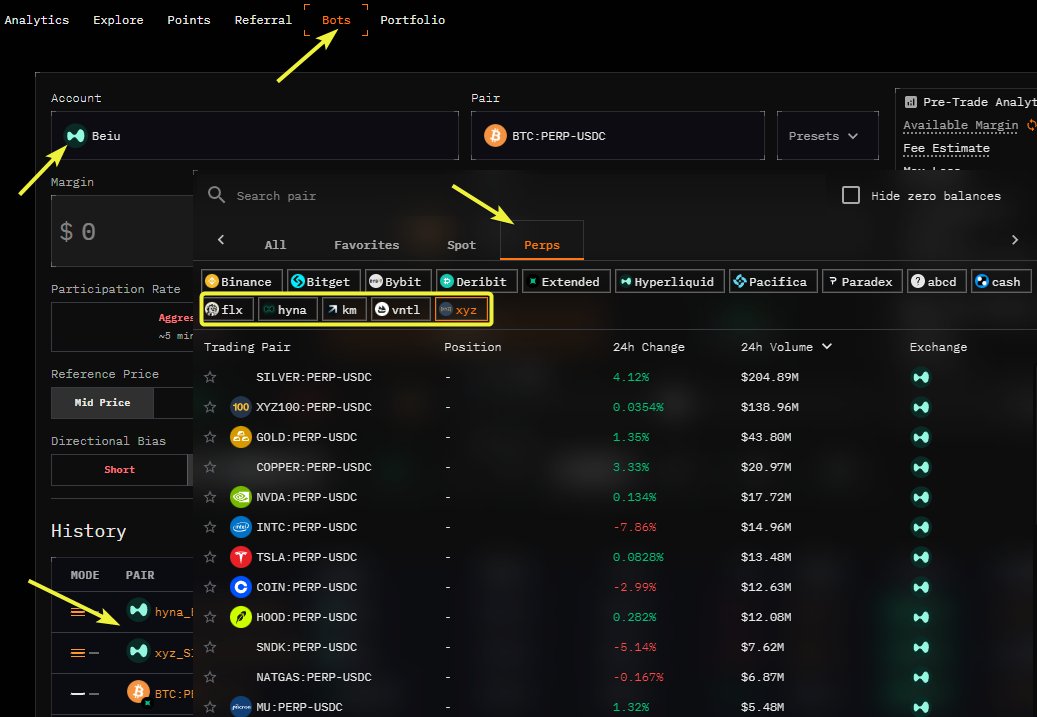Star the NATGAS:PERP-USDC pair
The width and height of the screenshot is (1037, 717).
coord(210,677)
